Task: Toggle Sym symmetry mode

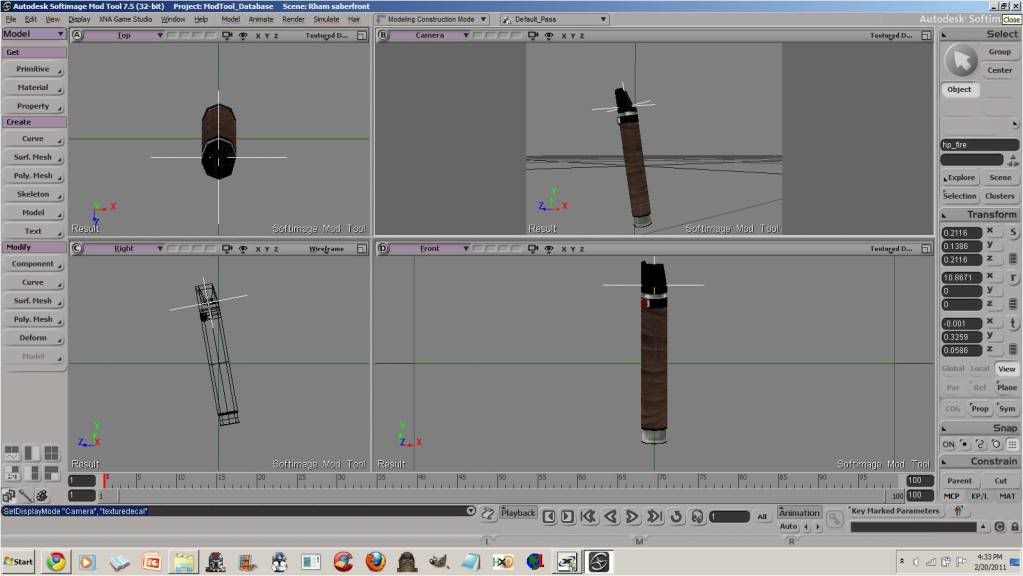Action: click(x=1007, y=408)
